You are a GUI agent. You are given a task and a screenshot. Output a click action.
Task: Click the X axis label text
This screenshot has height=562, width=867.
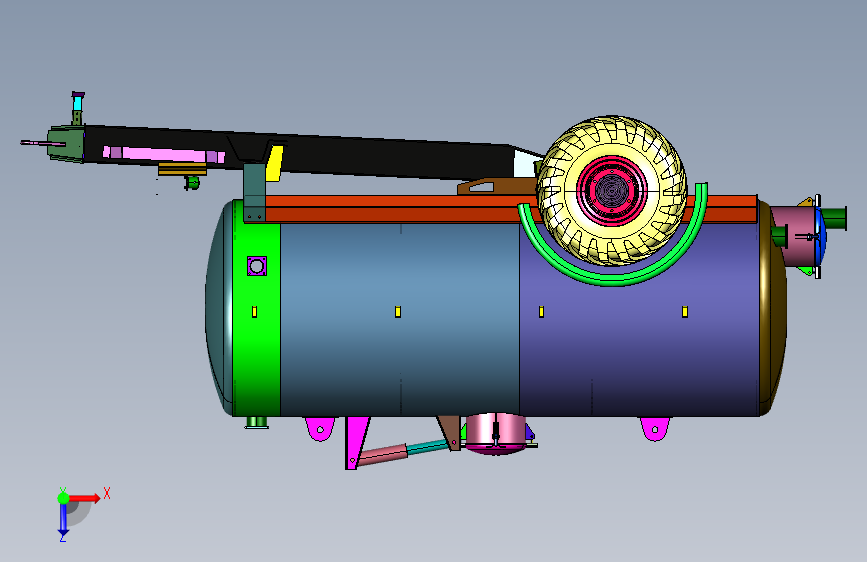(107, 493)
